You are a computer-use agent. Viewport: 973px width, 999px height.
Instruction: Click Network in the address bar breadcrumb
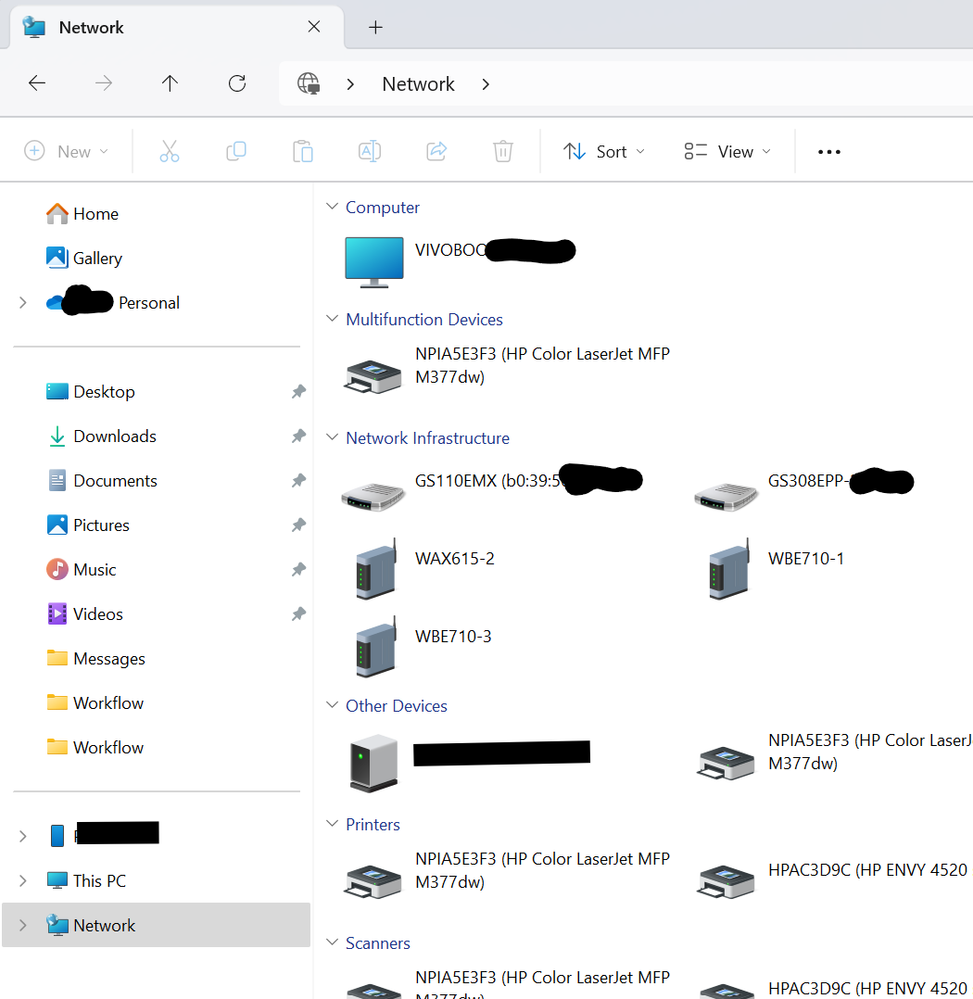[x=418, y=84]
